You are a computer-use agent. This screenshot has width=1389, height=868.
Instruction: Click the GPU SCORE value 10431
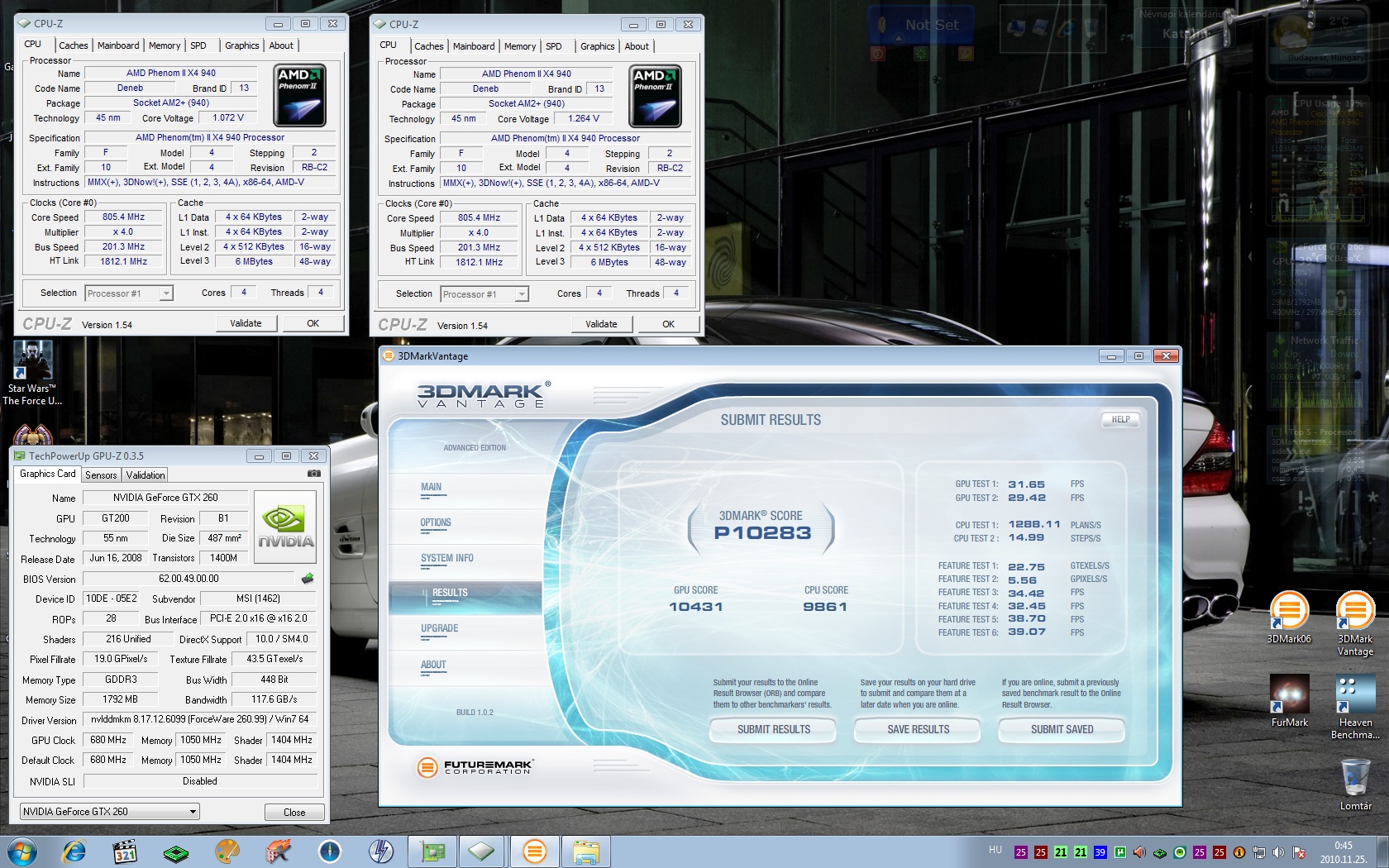click(696, 607)
